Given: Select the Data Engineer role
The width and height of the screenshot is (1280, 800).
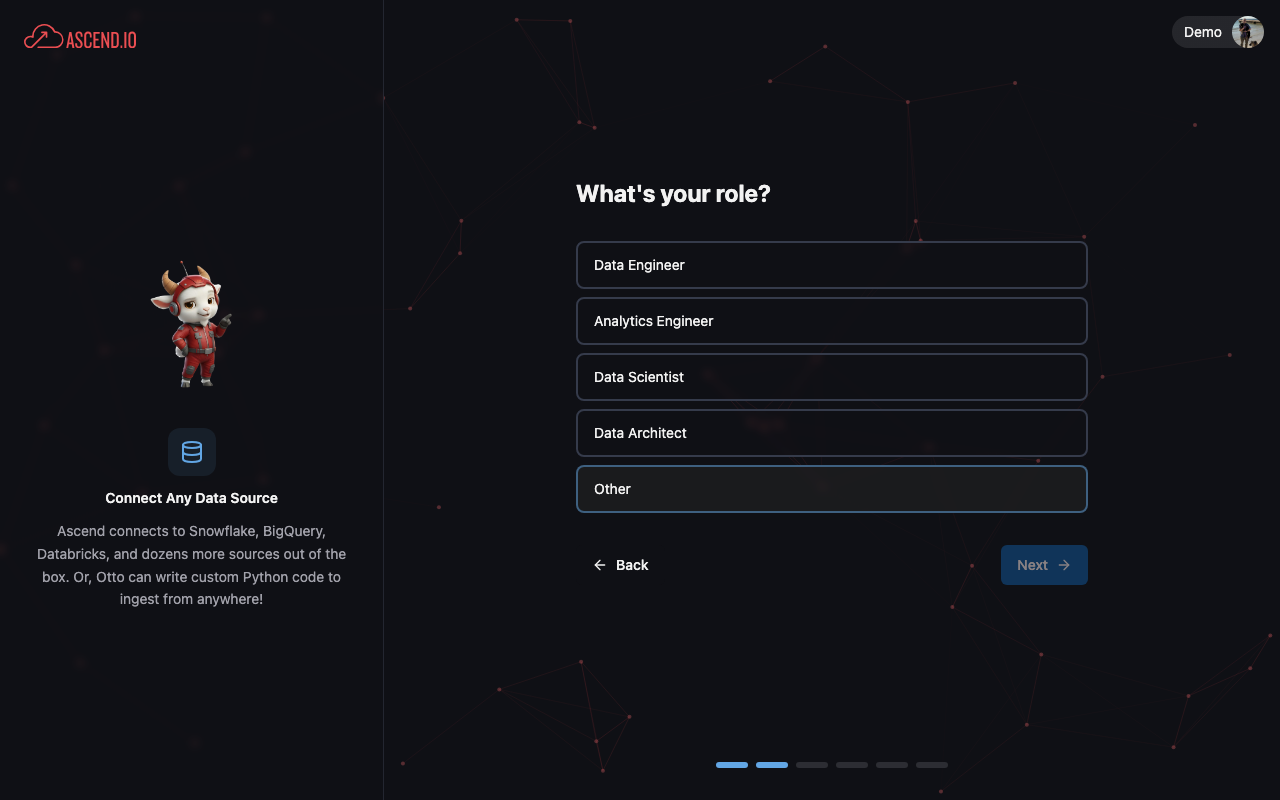Looking at the screenshot, I should click(832, 265).
